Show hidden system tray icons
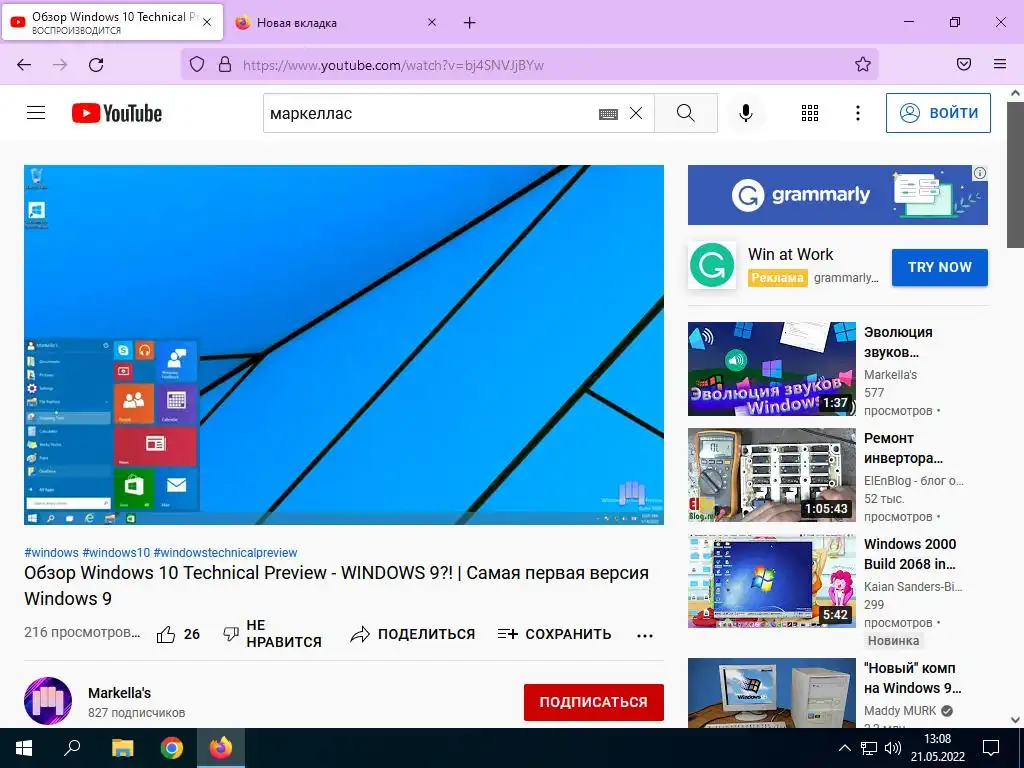1024x768 pixels. pos(844,748)
